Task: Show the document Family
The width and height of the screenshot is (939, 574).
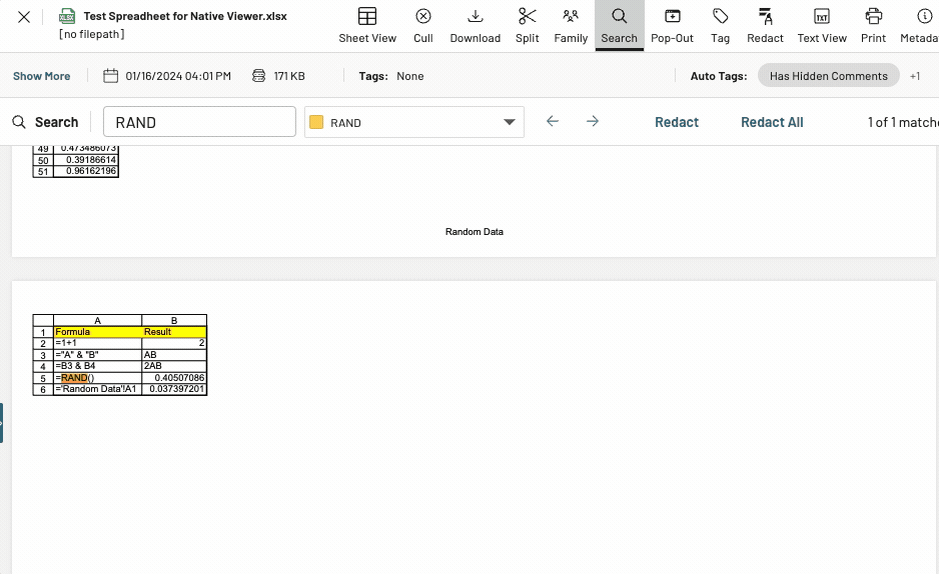Action: point(571,26)
